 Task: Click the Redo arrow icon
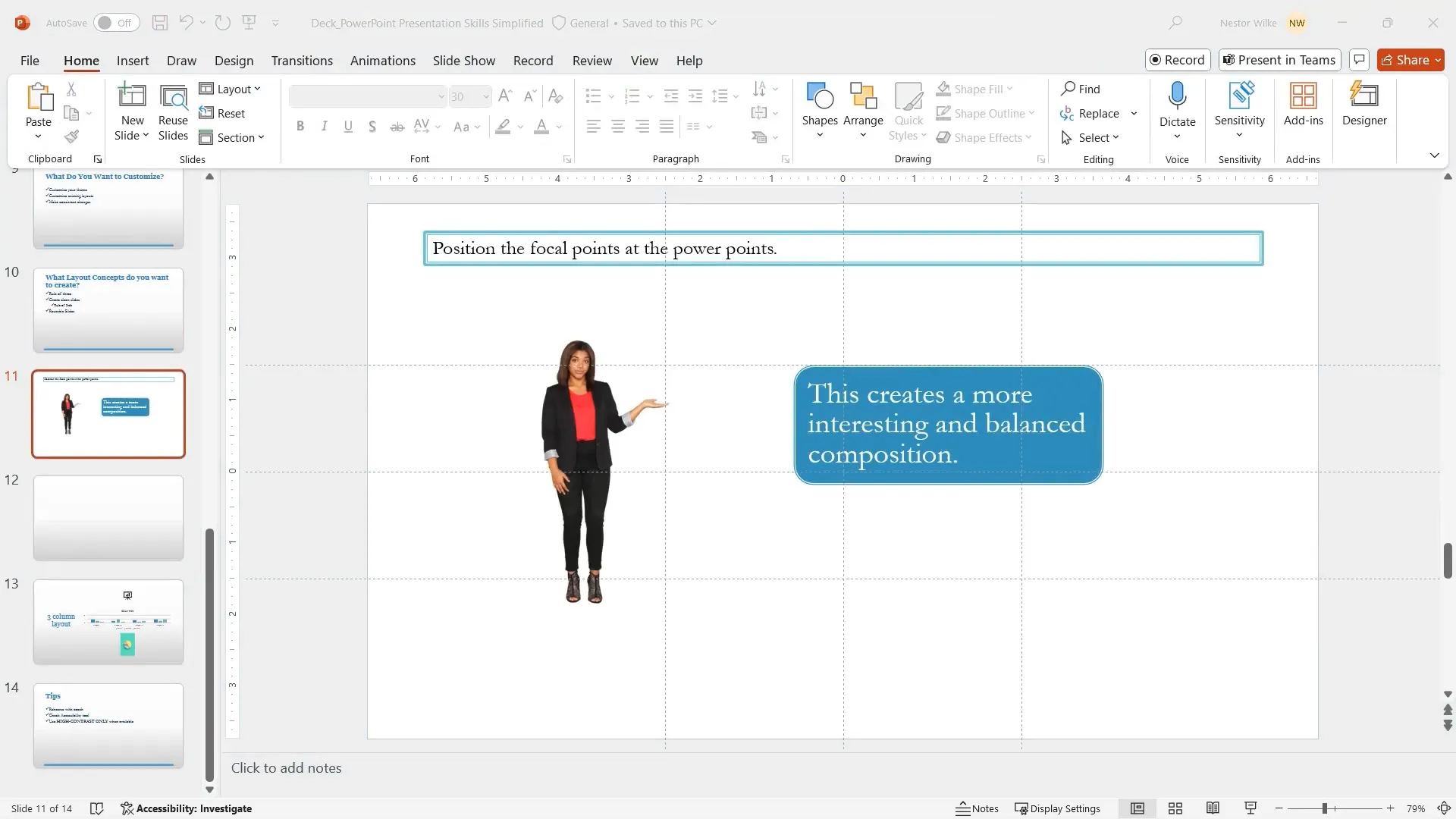coord(222,23)
